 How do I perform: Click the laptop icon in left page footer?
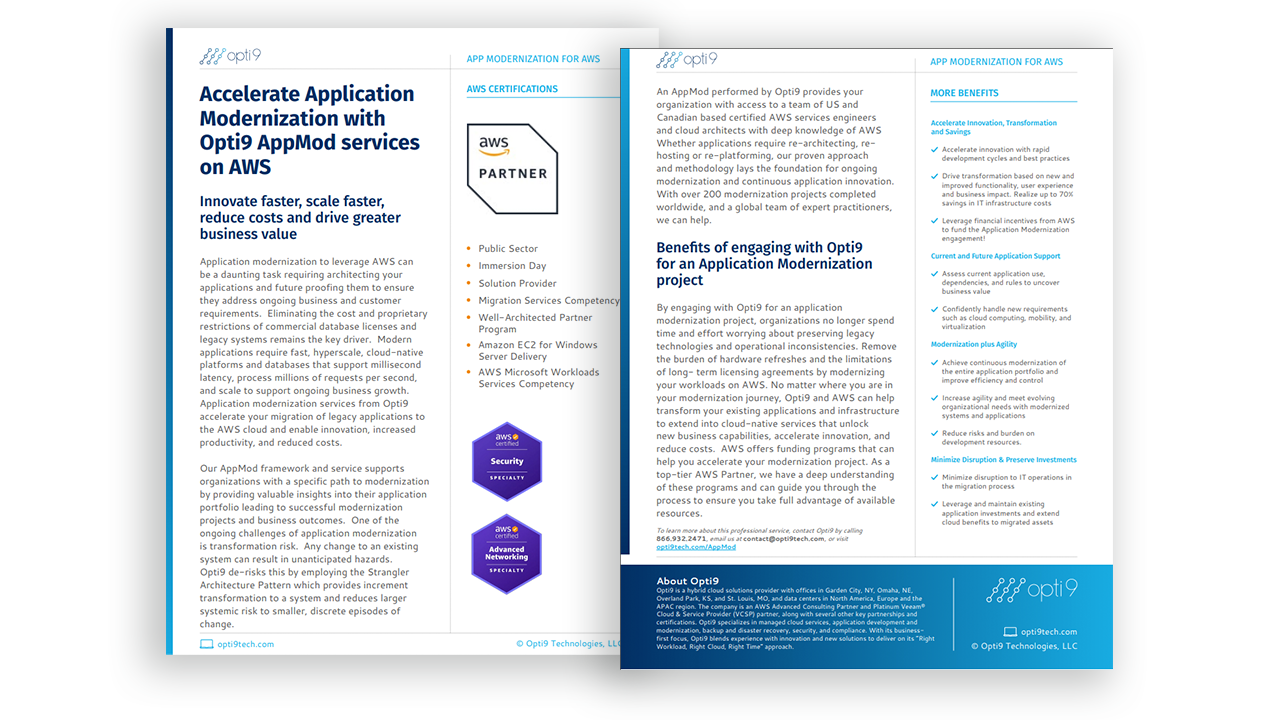pyautogui.click(x=207, y=644)
